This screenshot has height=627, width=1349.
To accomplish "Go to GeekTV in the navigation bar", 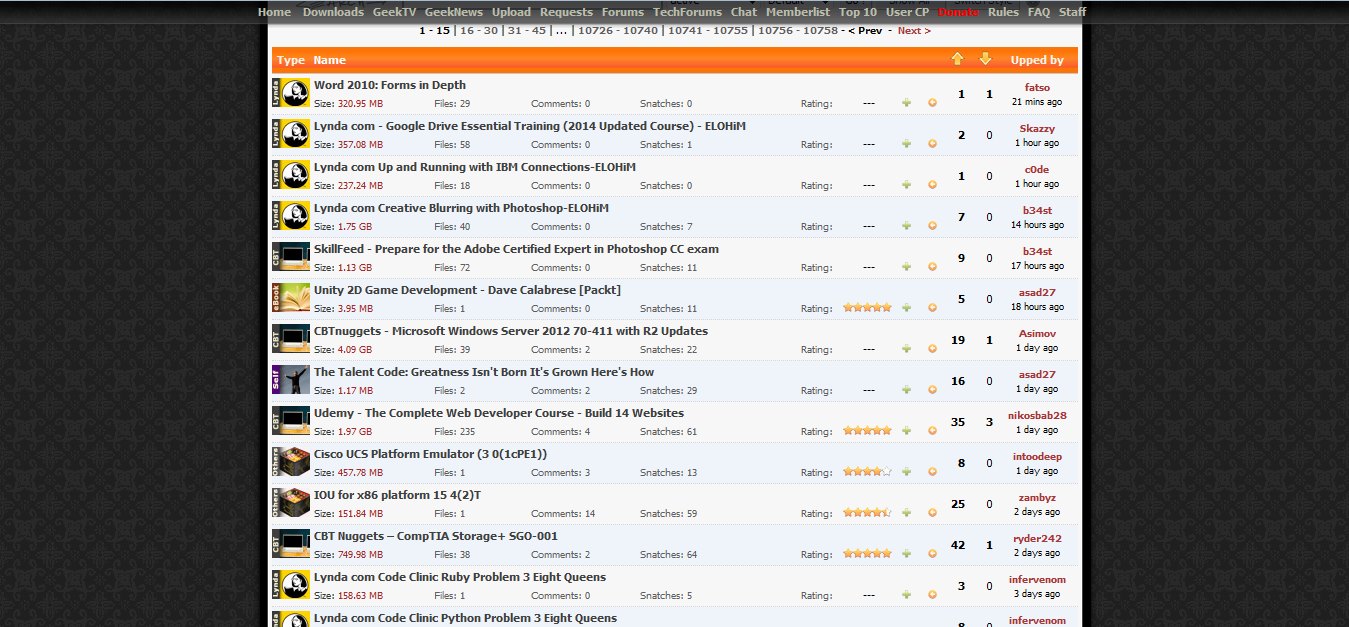I will [394, 12].
